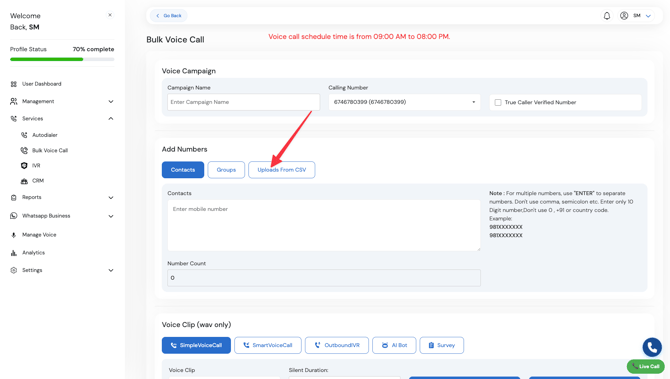Click the Settings gear icon
This screenshot has width=670, height=379.
[x=14, y=270]
